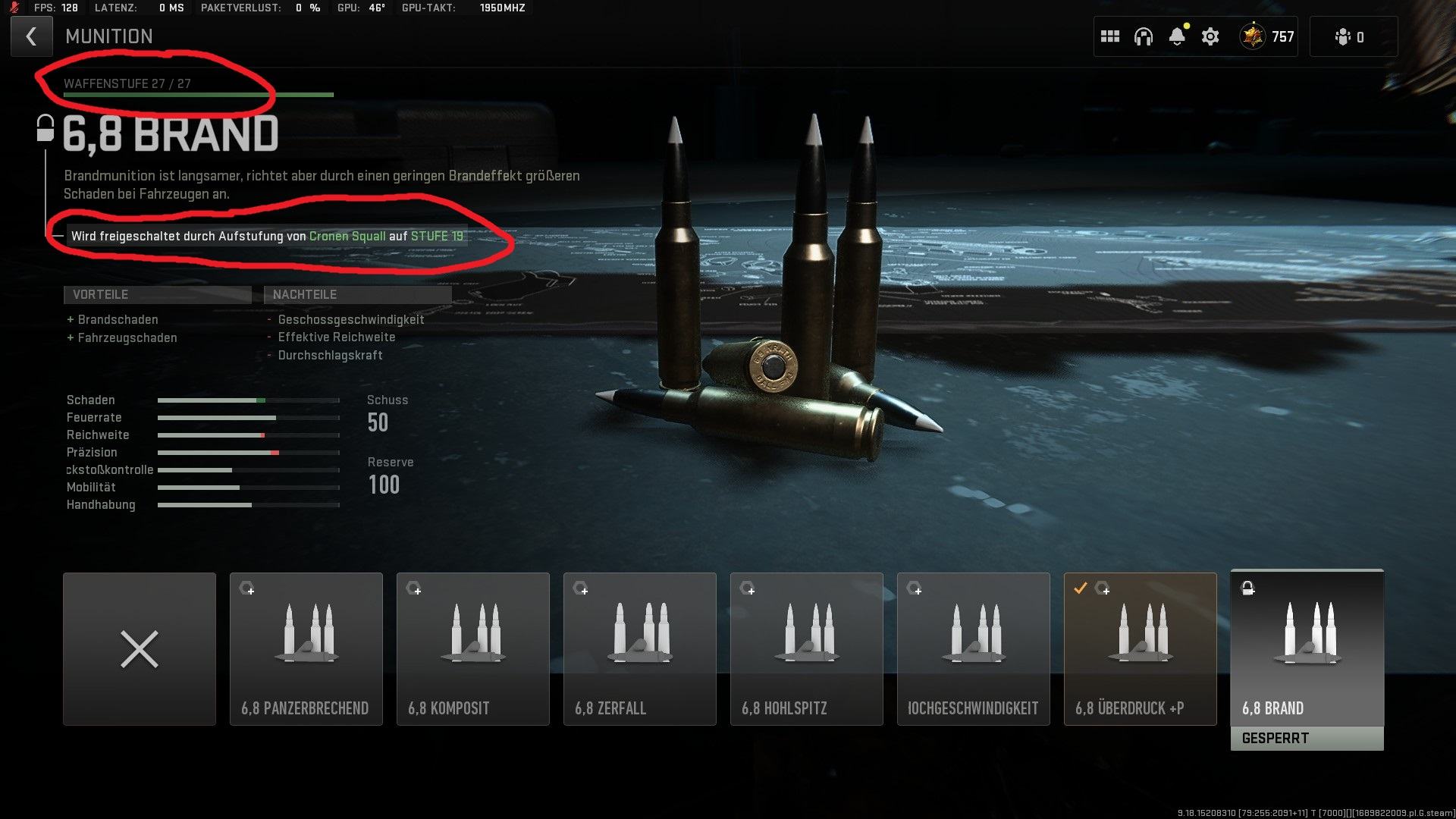
Task: Select the remove ammunition X tile
Action: tap(140, 649)
